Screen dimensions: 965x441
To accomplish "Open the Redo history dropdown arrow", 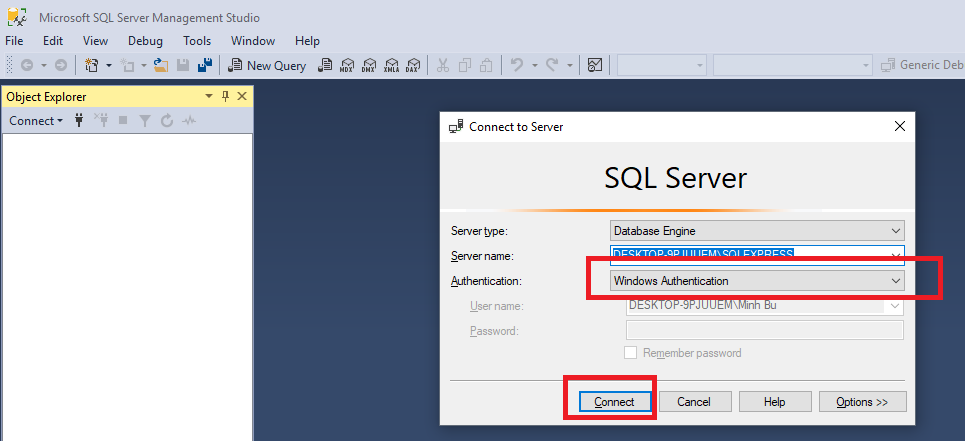I will point(570,65).
